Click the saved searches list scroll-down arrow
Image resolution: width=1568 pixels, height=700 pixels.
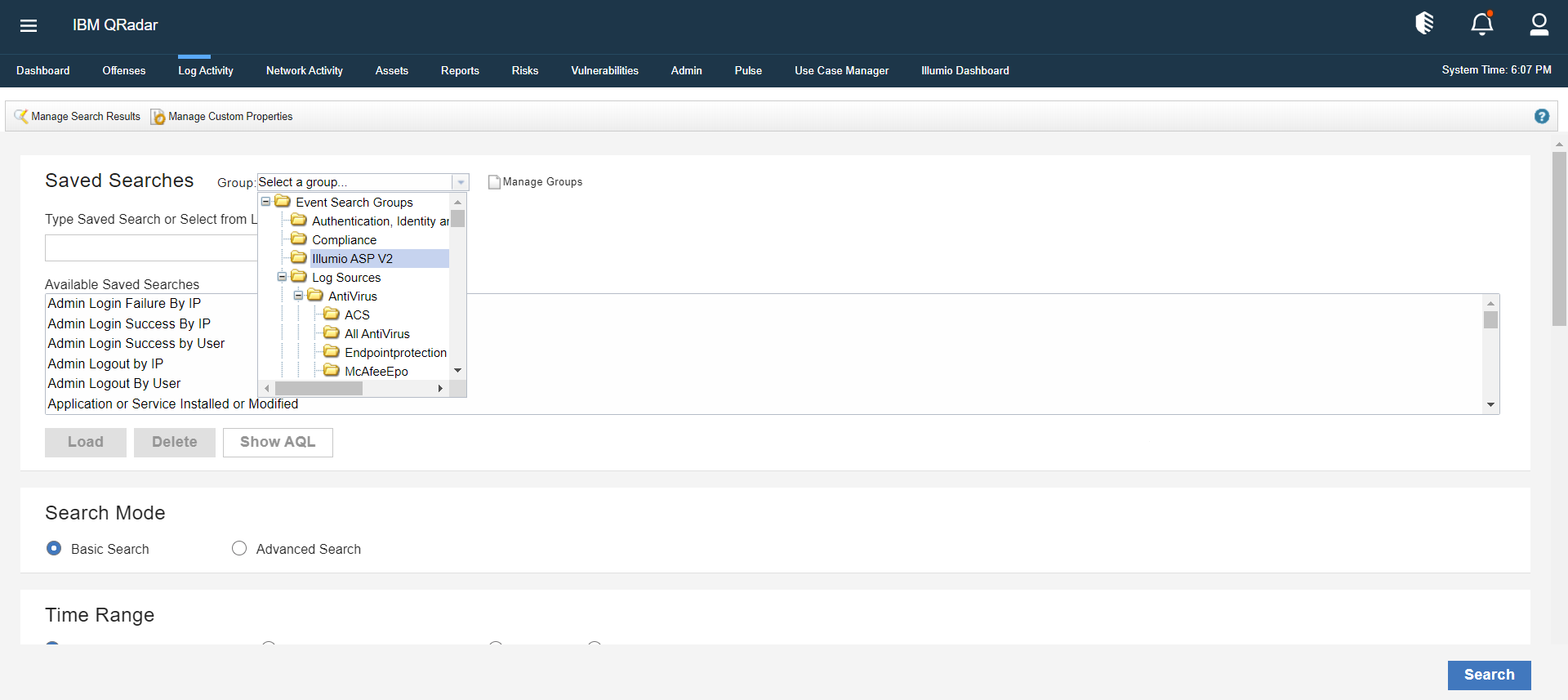tap(1490, 405)
